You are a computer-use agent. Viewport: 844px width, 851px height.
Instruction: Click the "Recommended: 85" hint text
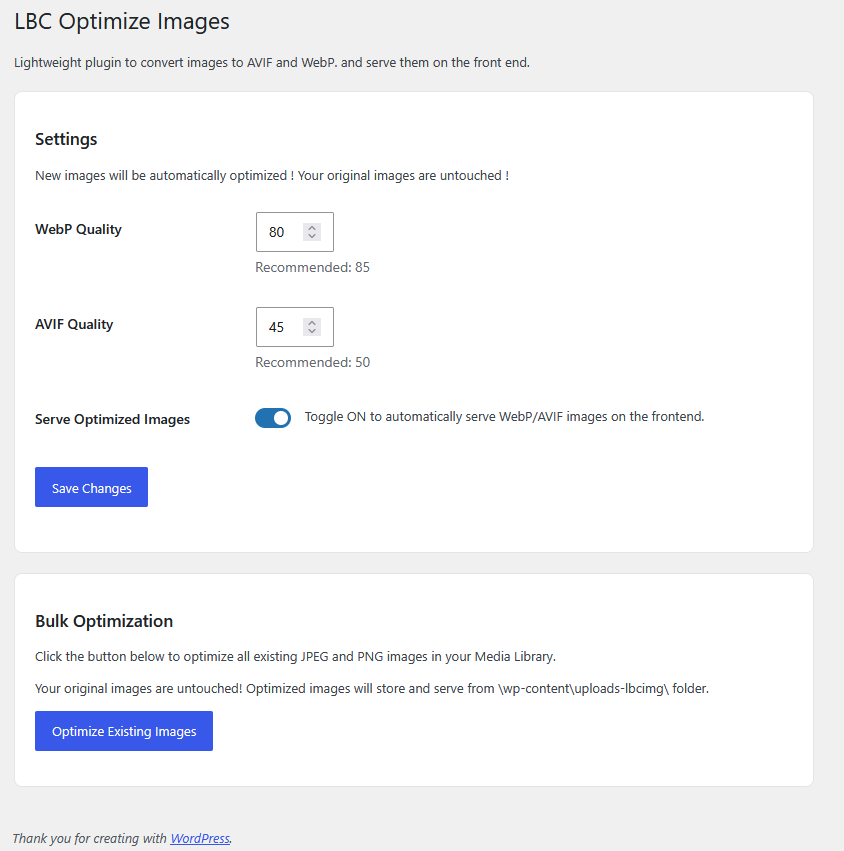click(312, 268)
